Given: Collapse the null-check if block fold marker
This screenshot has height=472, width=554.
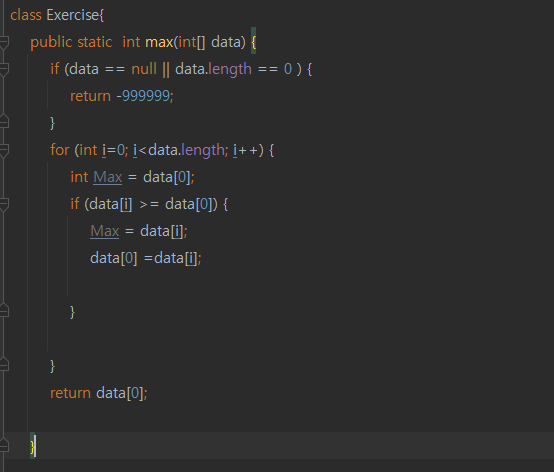Looking at the screenshot, I should point(4,69).
